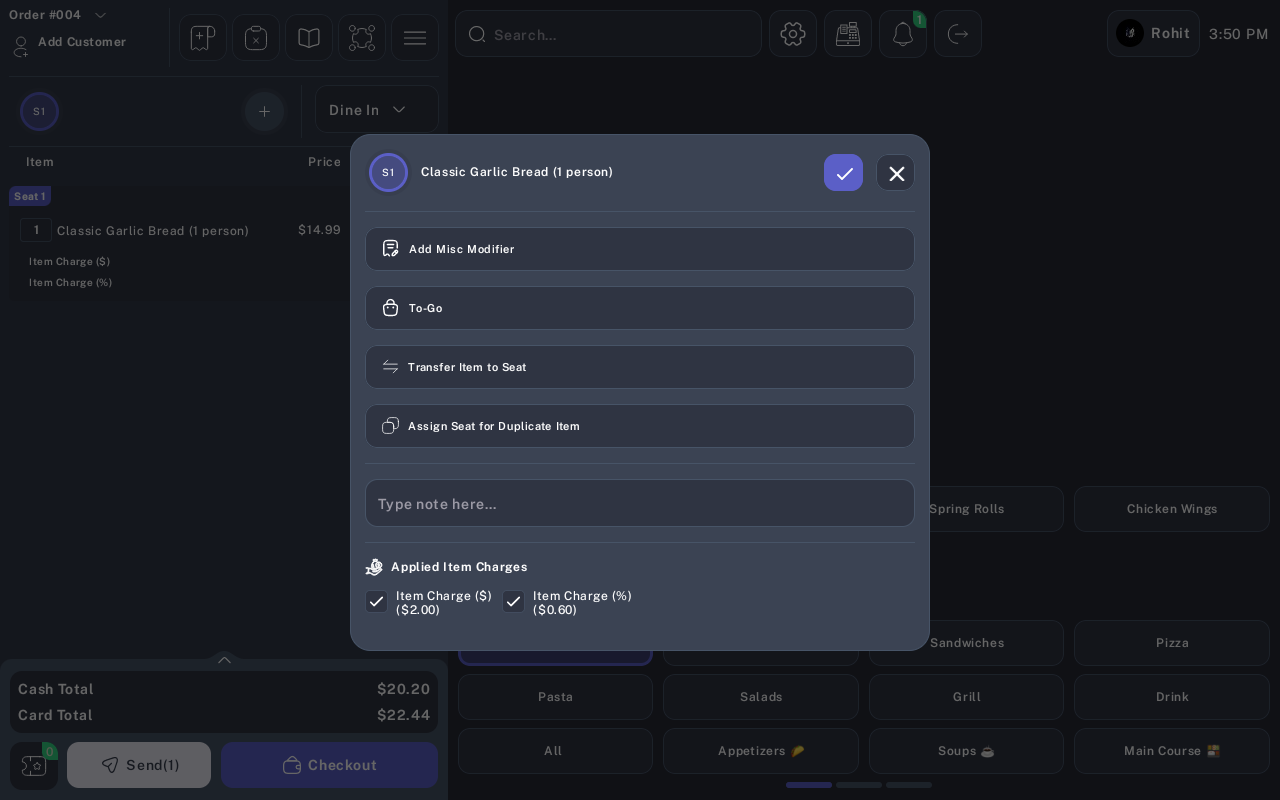The image size is (1280, 800).
Task: Click the Cash Total amount $20.20
Action: (x=403, y=689)
